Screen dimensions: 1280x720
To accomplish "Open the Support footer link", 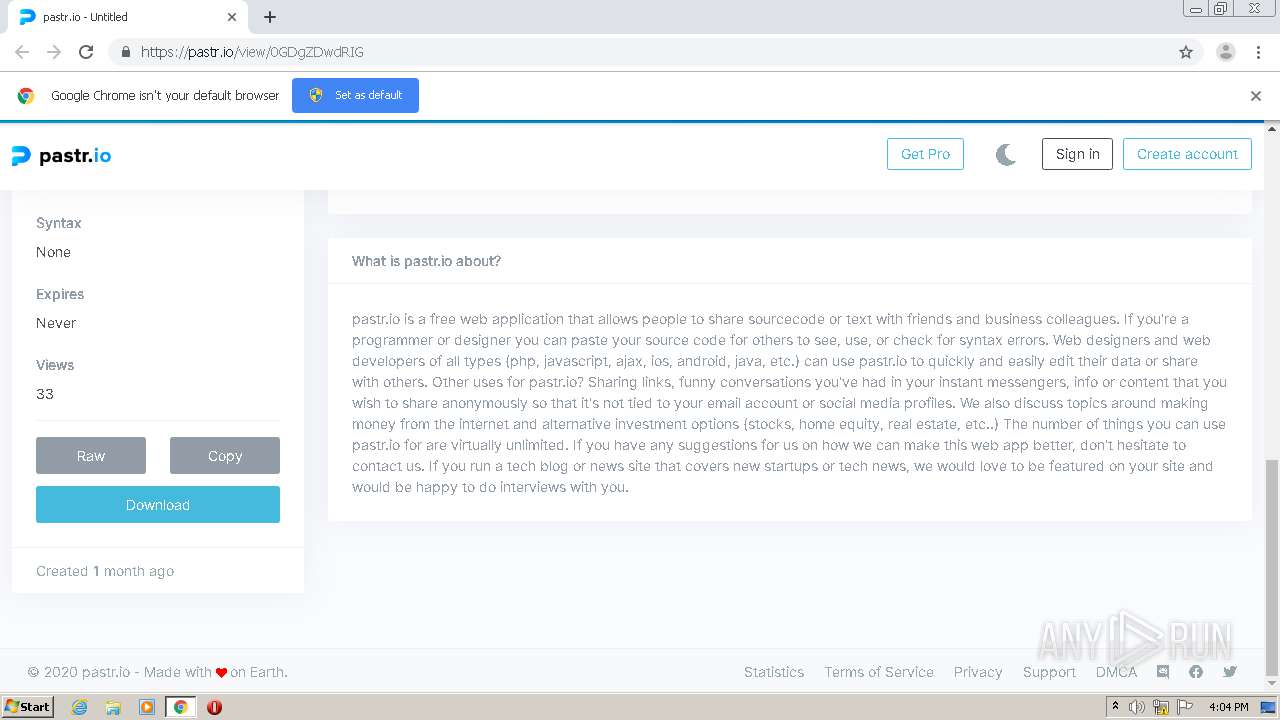I will [x=1049, y=672].
